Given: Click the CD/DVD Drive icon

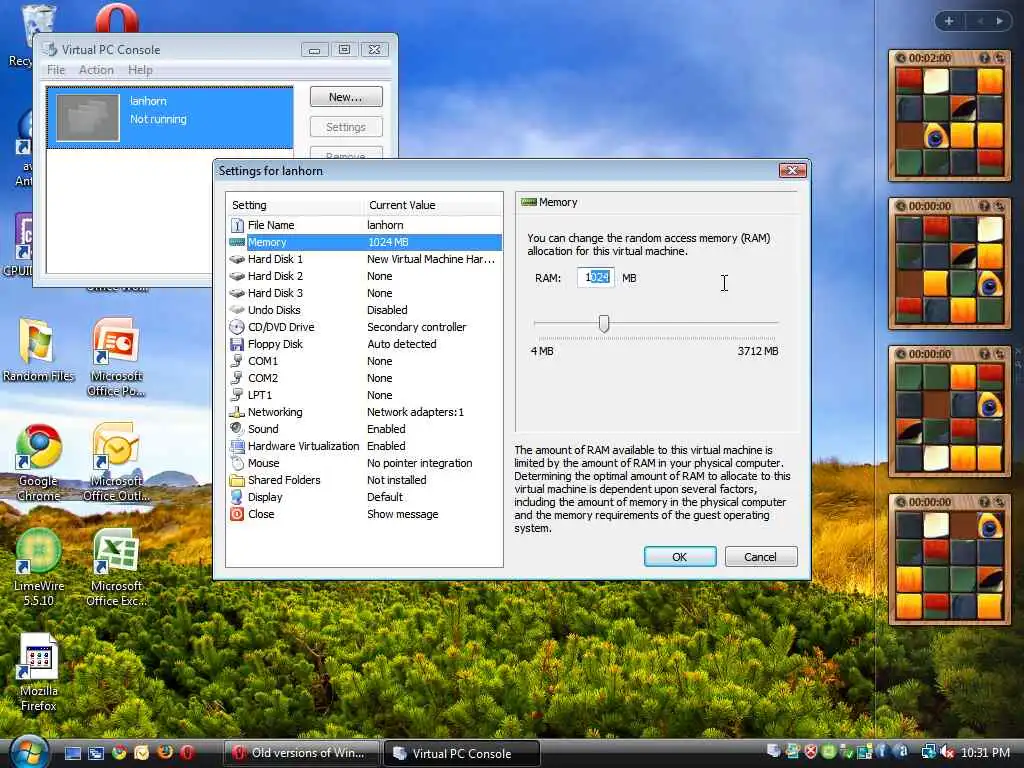Looking at the screenshot, I should [236, 327].
